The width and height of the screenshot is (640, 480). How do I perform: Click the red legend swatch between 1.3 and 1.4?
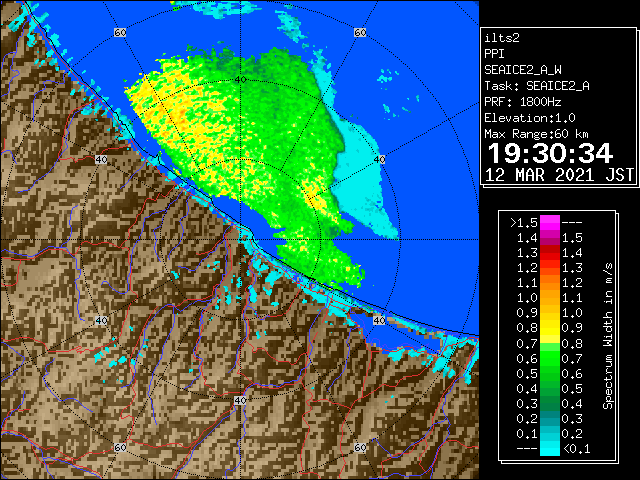coord(550,253)
